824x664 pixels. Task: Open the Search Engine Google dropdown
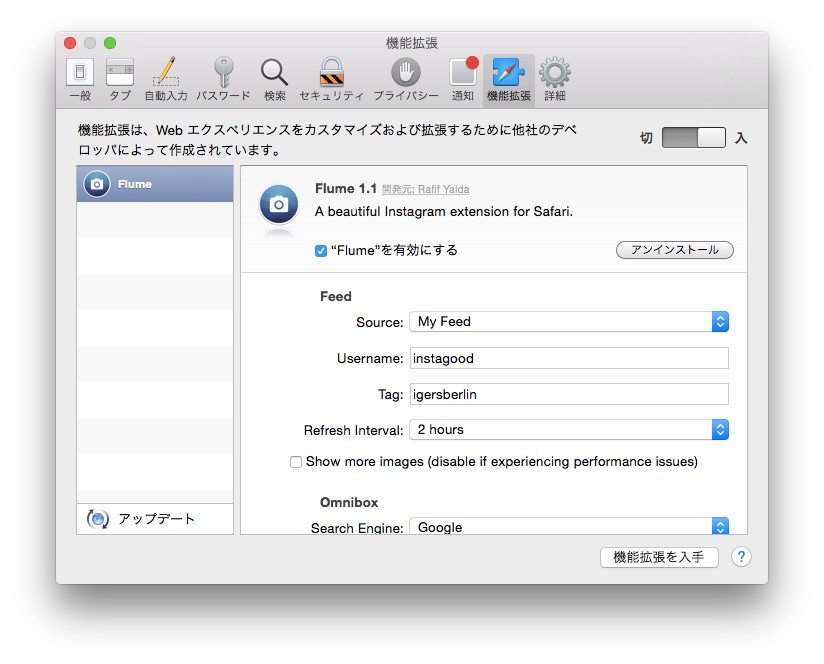(569, 526)
